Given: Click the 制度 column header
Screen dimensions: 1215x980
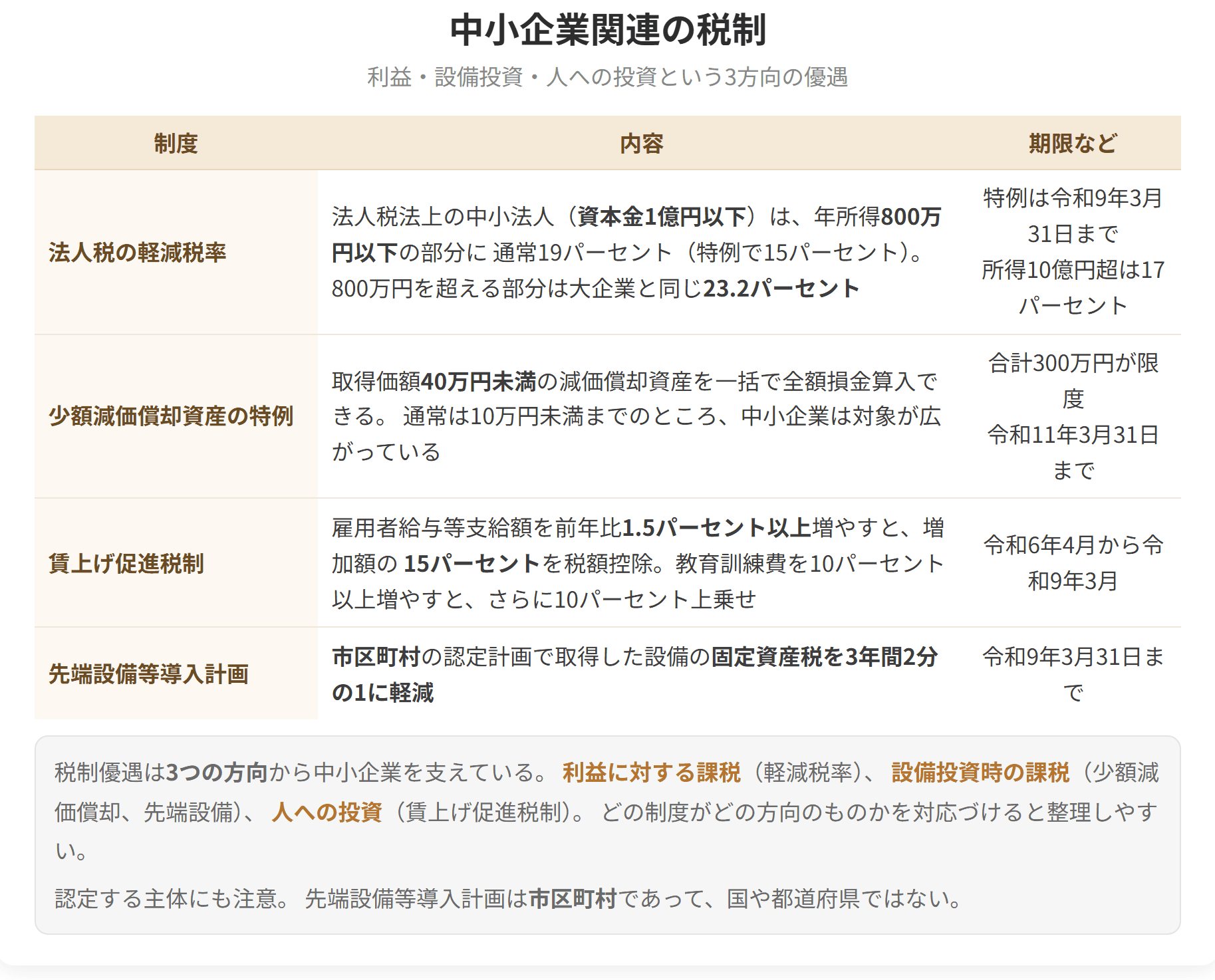Looking at the screenshot, I should [x=176, y=143].
